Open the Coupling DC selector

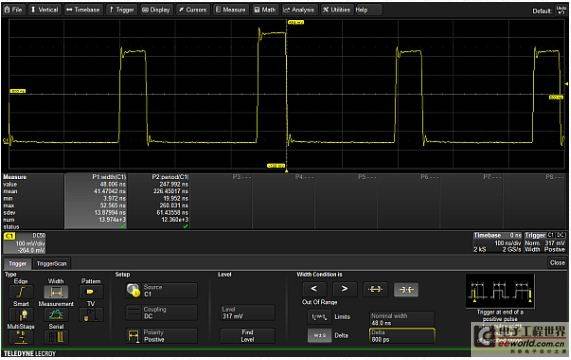162,313
